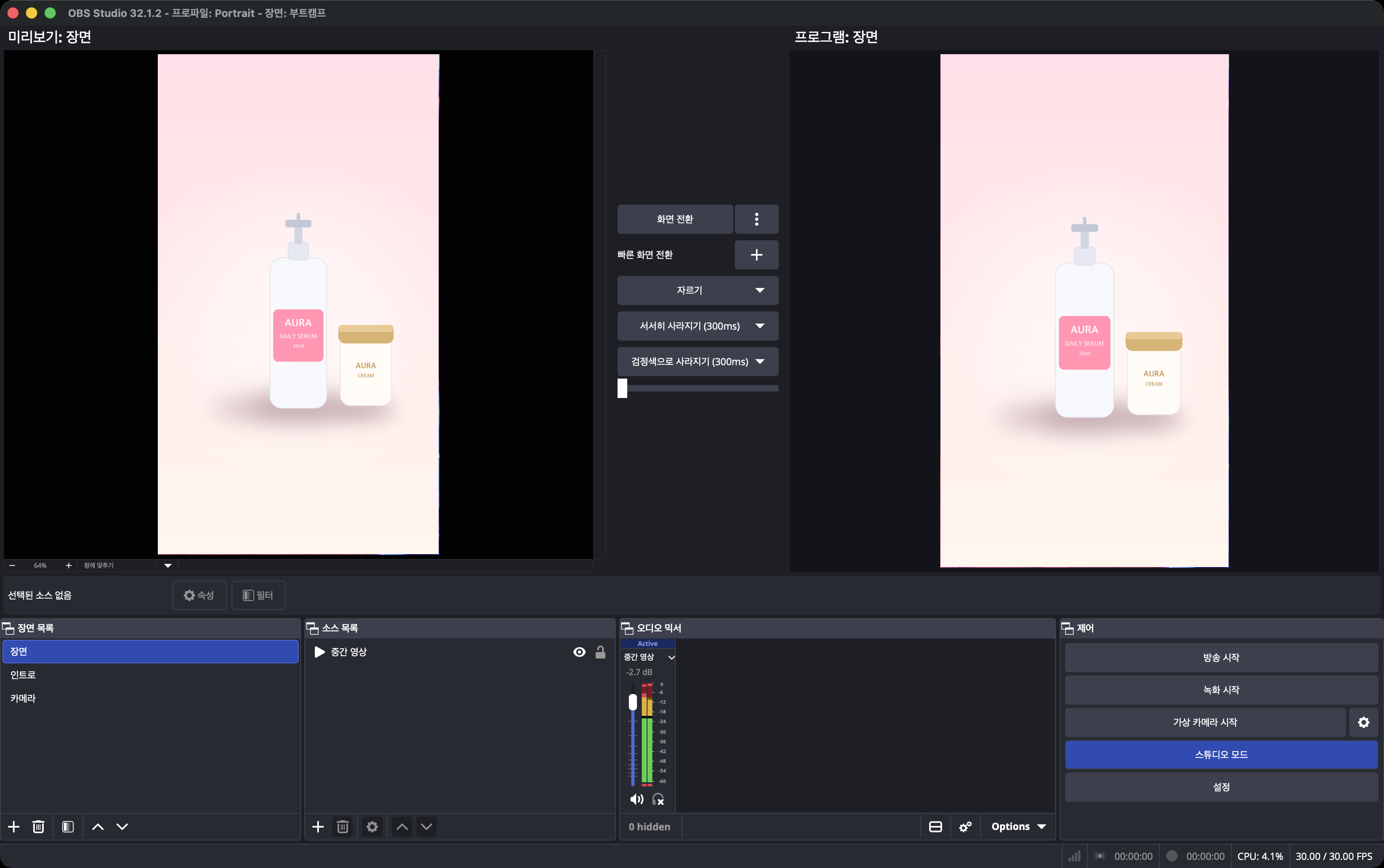Select 중간 영상 source row
Screen dimensions: 1384x868
[x=459, y=652]
